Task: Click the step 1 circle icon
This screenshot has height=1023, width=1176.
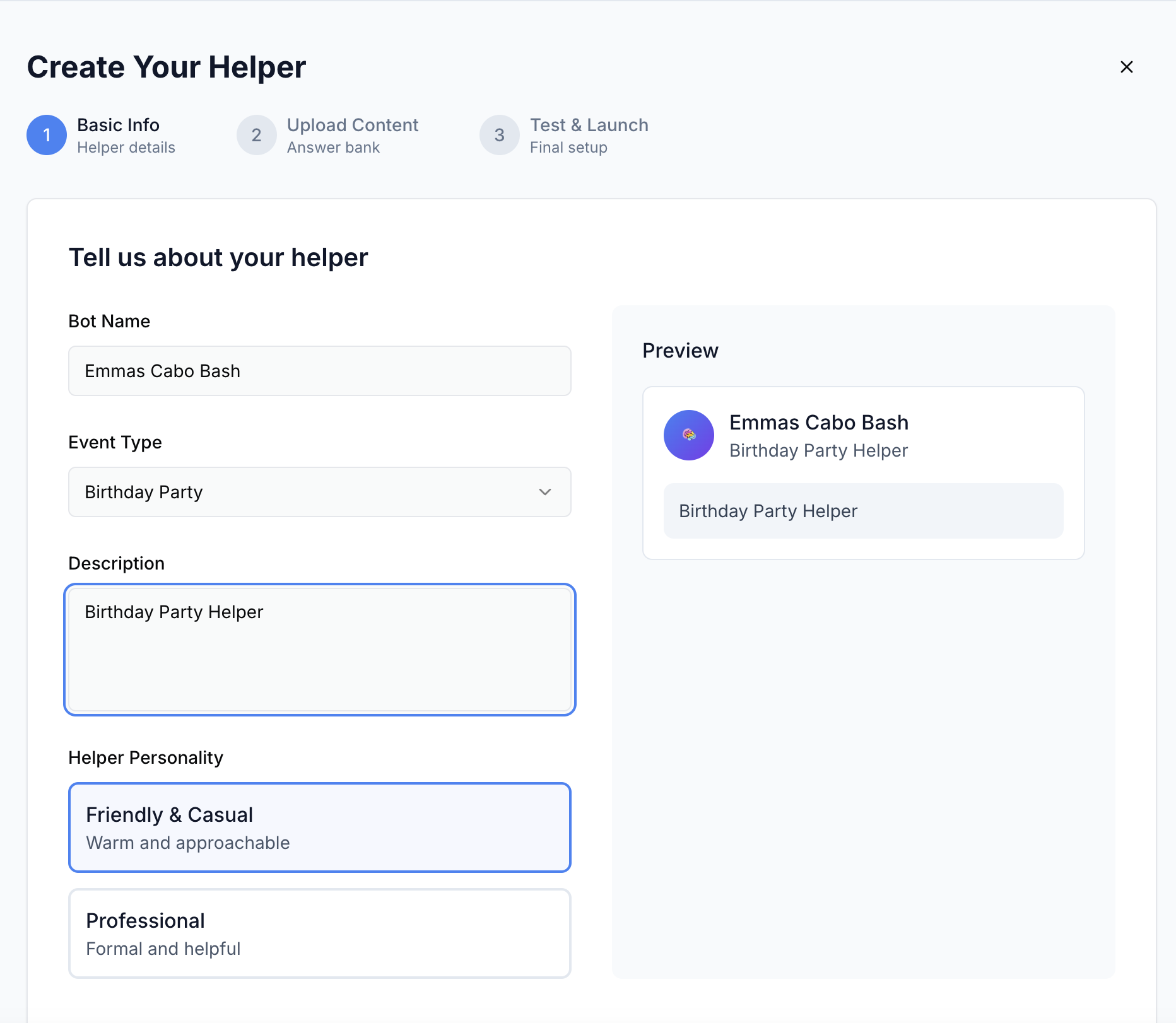Action: 47,135
